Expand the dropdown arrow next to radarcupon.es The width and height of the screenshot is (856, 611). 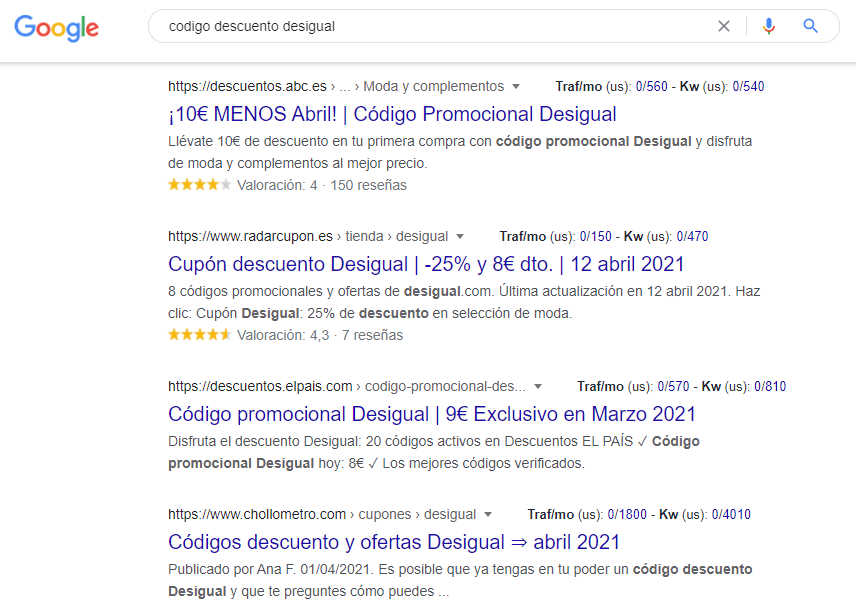point(460,236)
